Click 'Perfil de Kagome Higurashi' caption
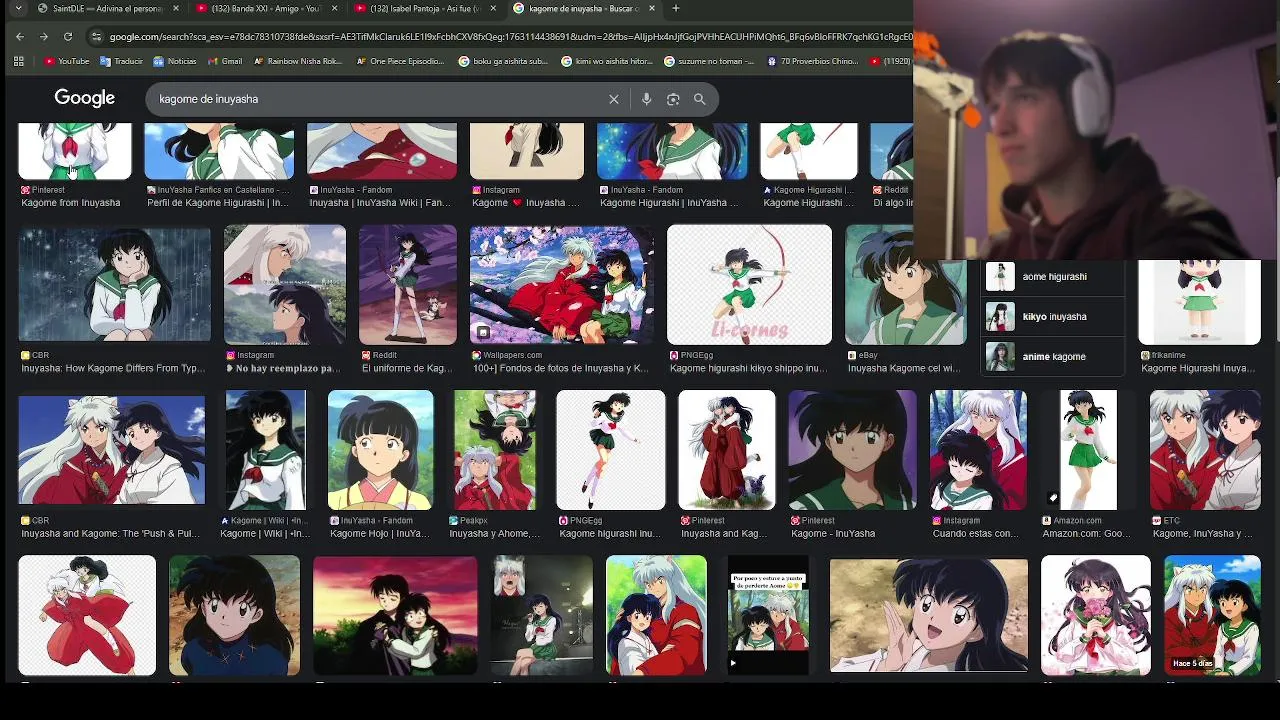 pyautogui.click(x=218, y=203)
